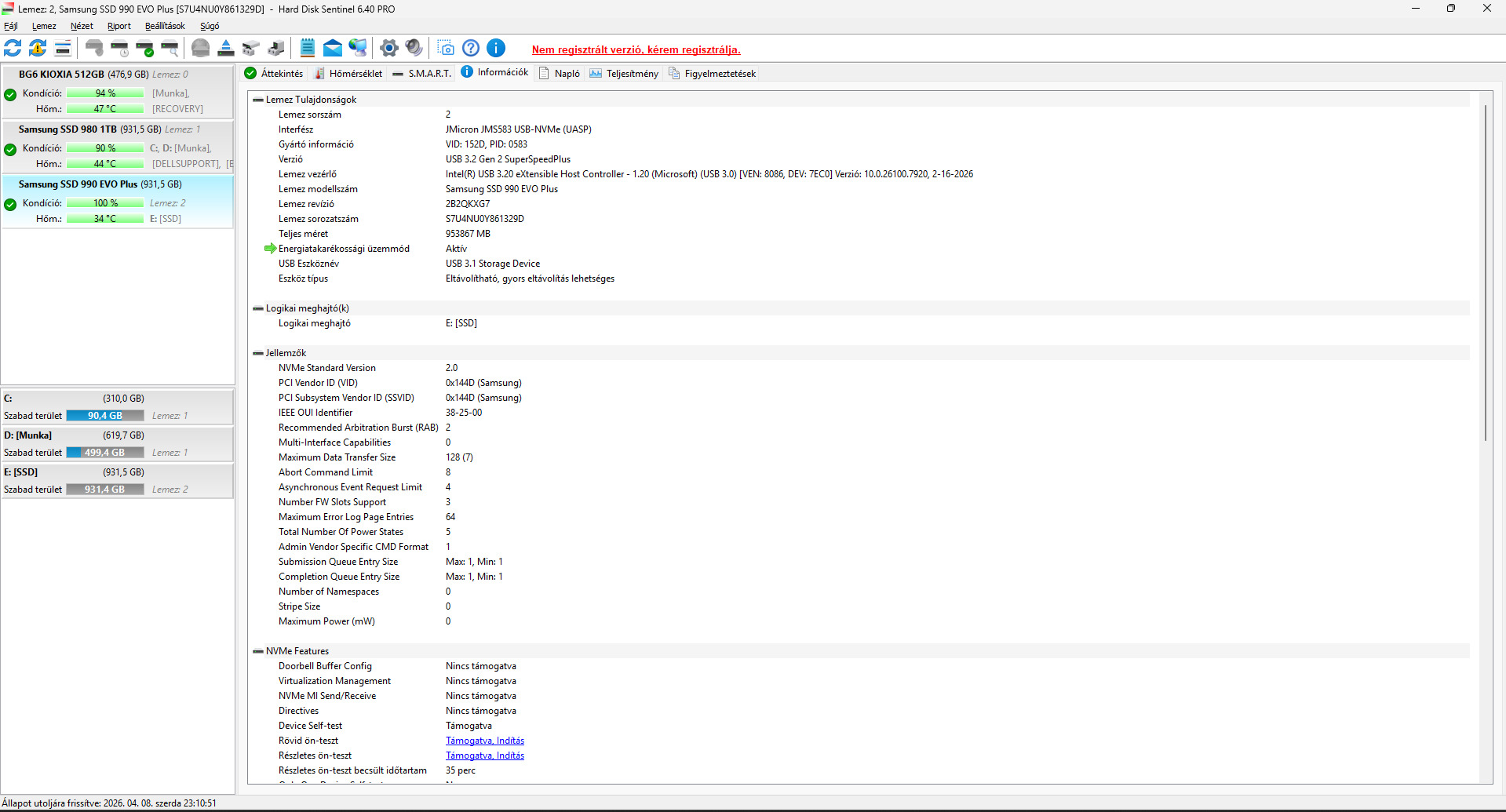The width and height of the screenshot is (1506, 812).
Task: Switch to the S.M.A.R.T. tab
Action: pos(422,73)
